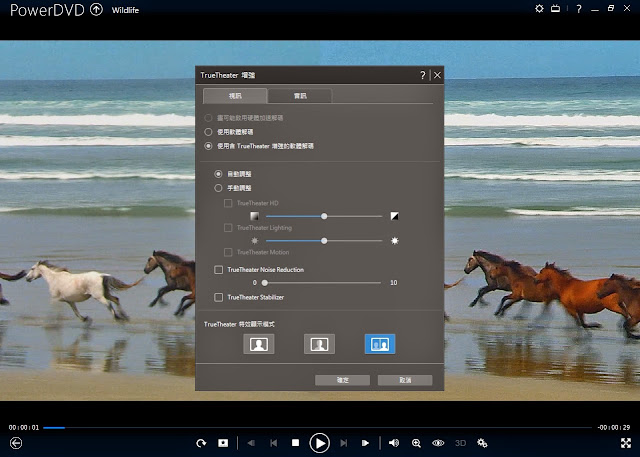
Task: Click high sharpness icon beside HD slider
Action: [394, 216]
